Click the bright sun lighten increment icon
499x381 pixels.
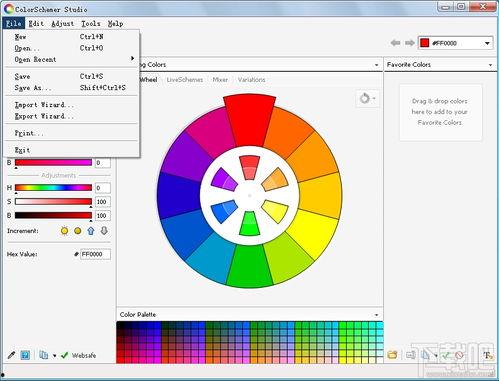click(x=64, y=231)
